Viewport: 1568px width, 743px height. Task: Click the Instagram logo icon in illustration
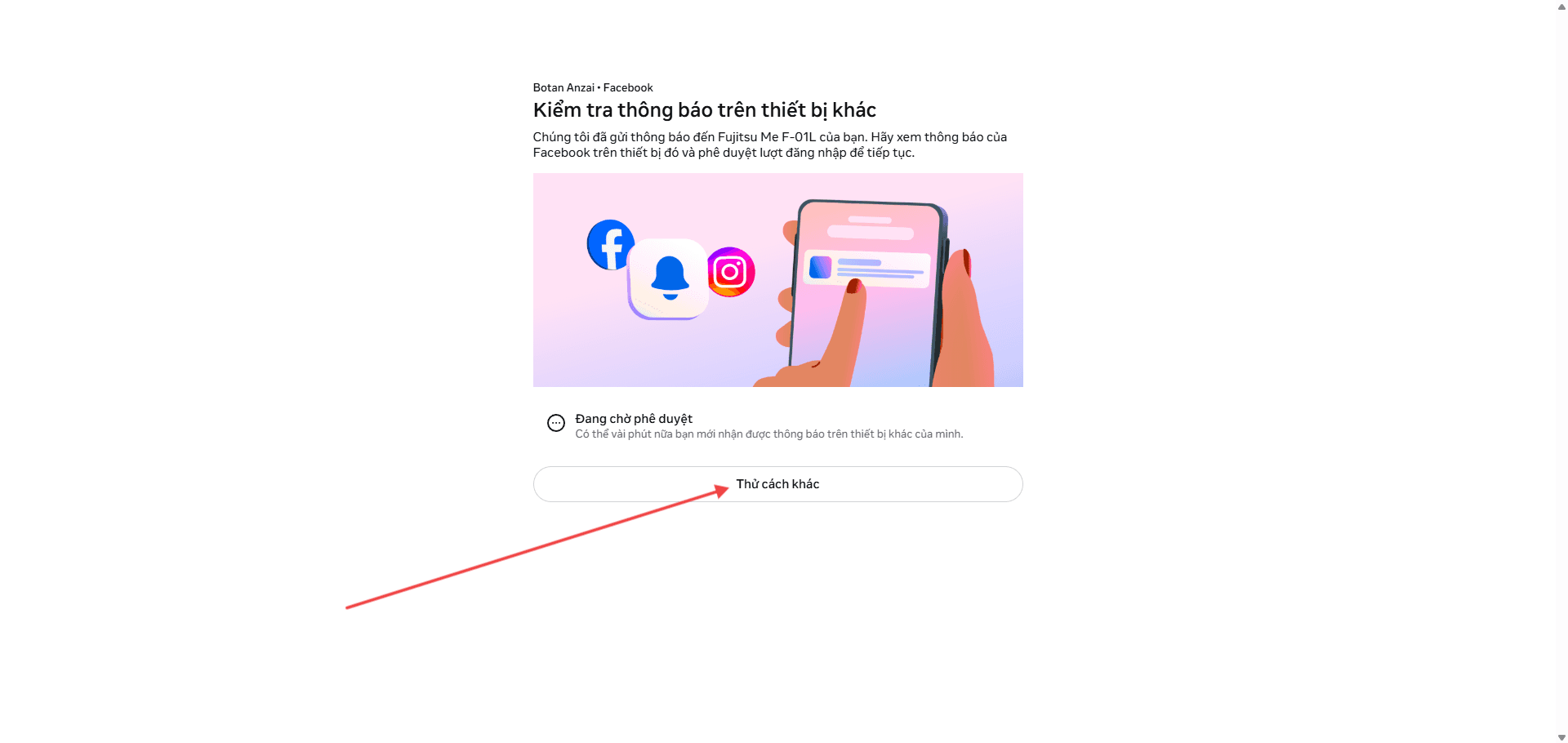[730, 272]
